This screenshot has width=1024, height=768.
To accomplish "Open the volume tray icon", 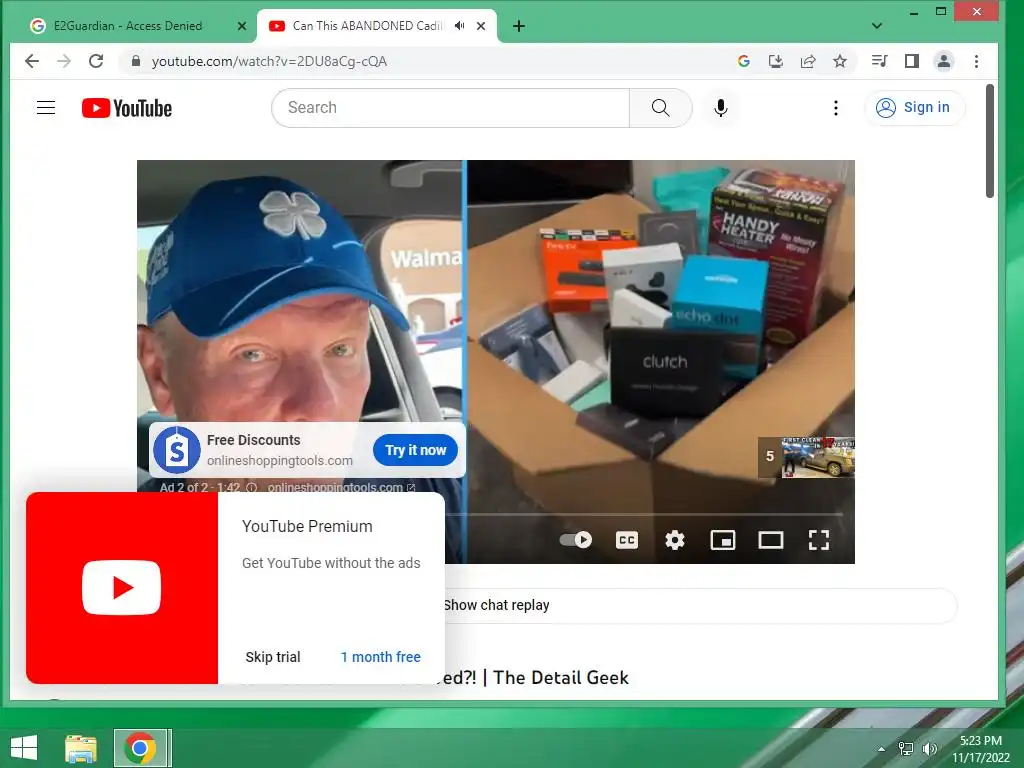I will pyautogui.click(x=929, y=749).
